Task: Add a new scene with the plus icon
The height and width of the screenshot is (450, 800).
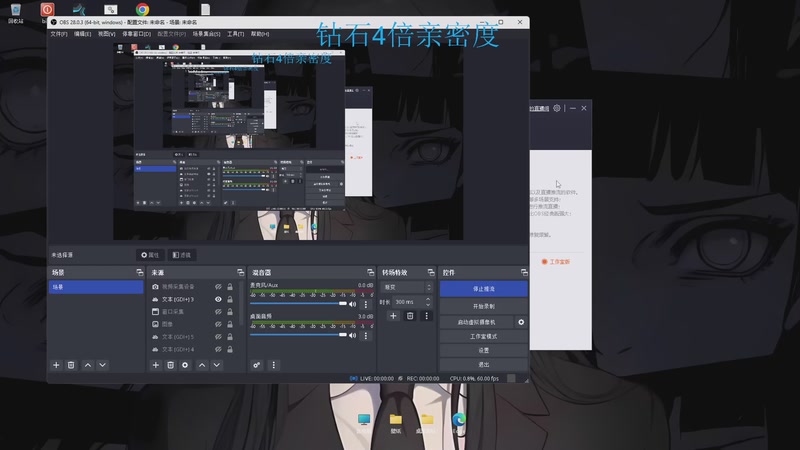Action: pos(56,365)
